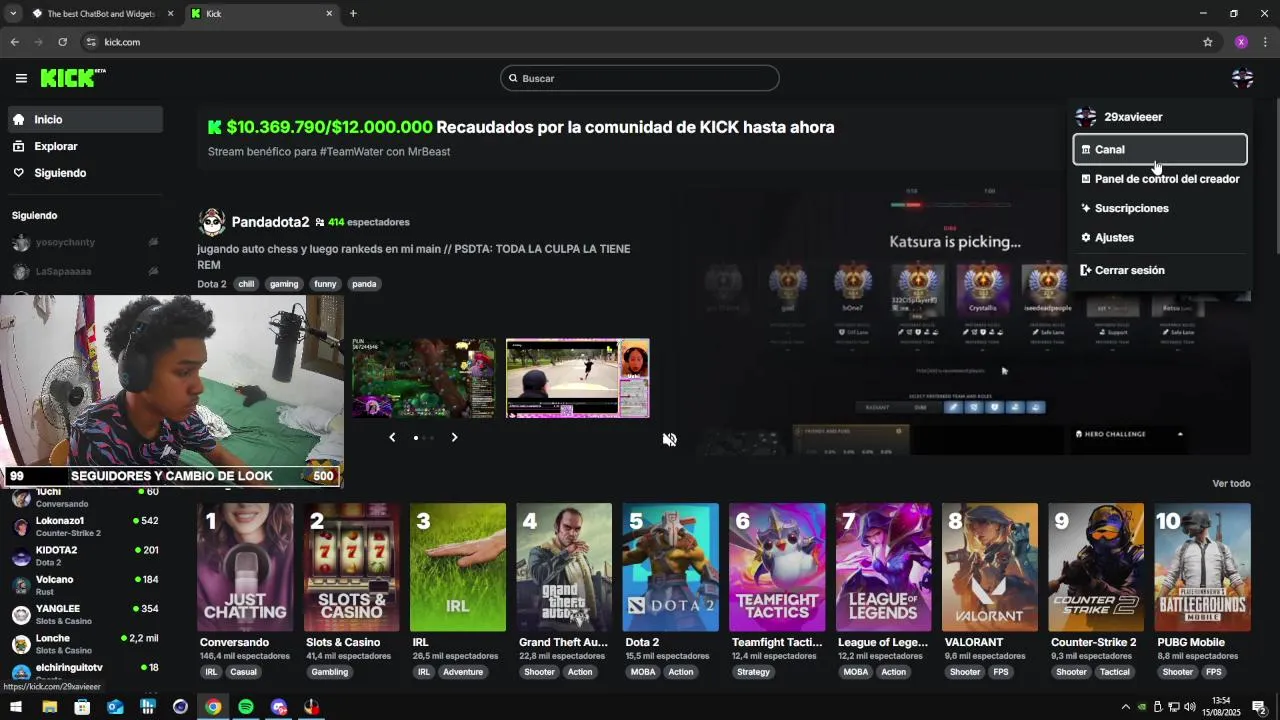Open the VALORANT category card
The image size is (1280, 720).
(990, 567)
